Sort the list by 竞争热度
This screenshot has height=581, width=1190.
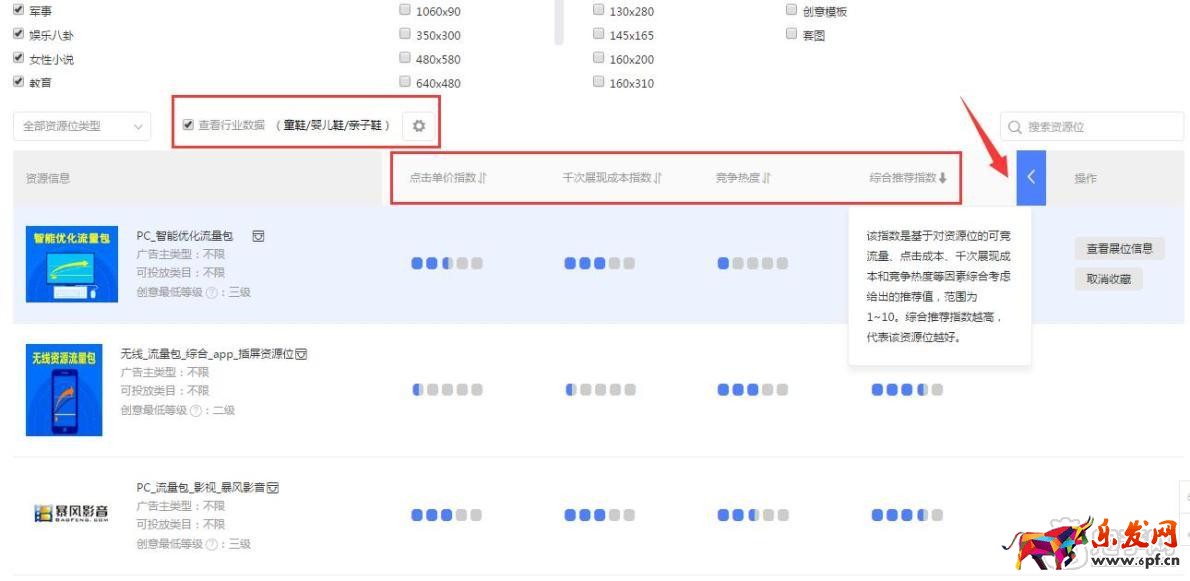click(x=767, y=178)
